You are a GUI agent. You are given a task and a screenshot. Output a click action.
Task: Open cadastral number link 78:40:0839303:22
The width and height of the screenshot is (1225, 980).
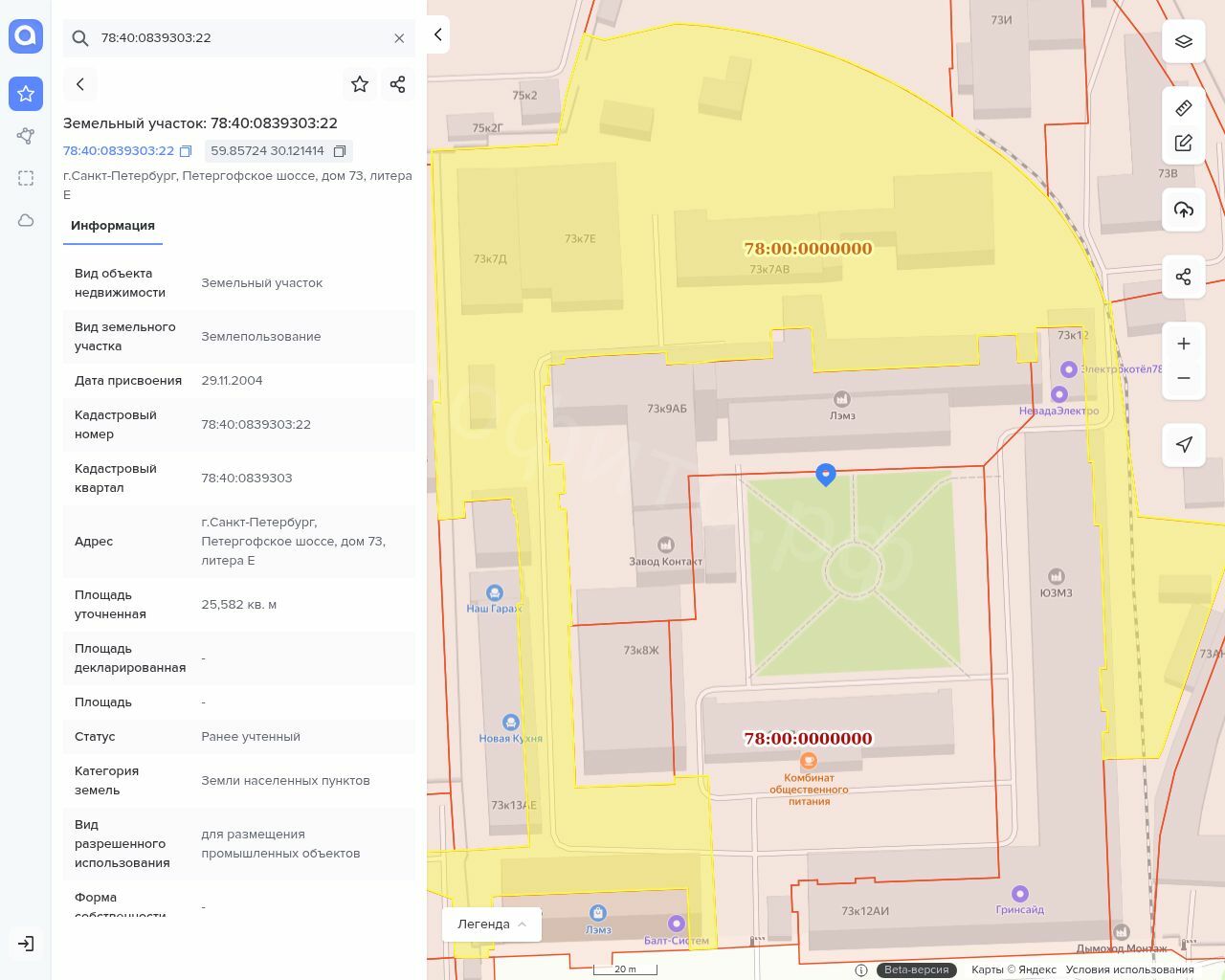tap(119, 151)
